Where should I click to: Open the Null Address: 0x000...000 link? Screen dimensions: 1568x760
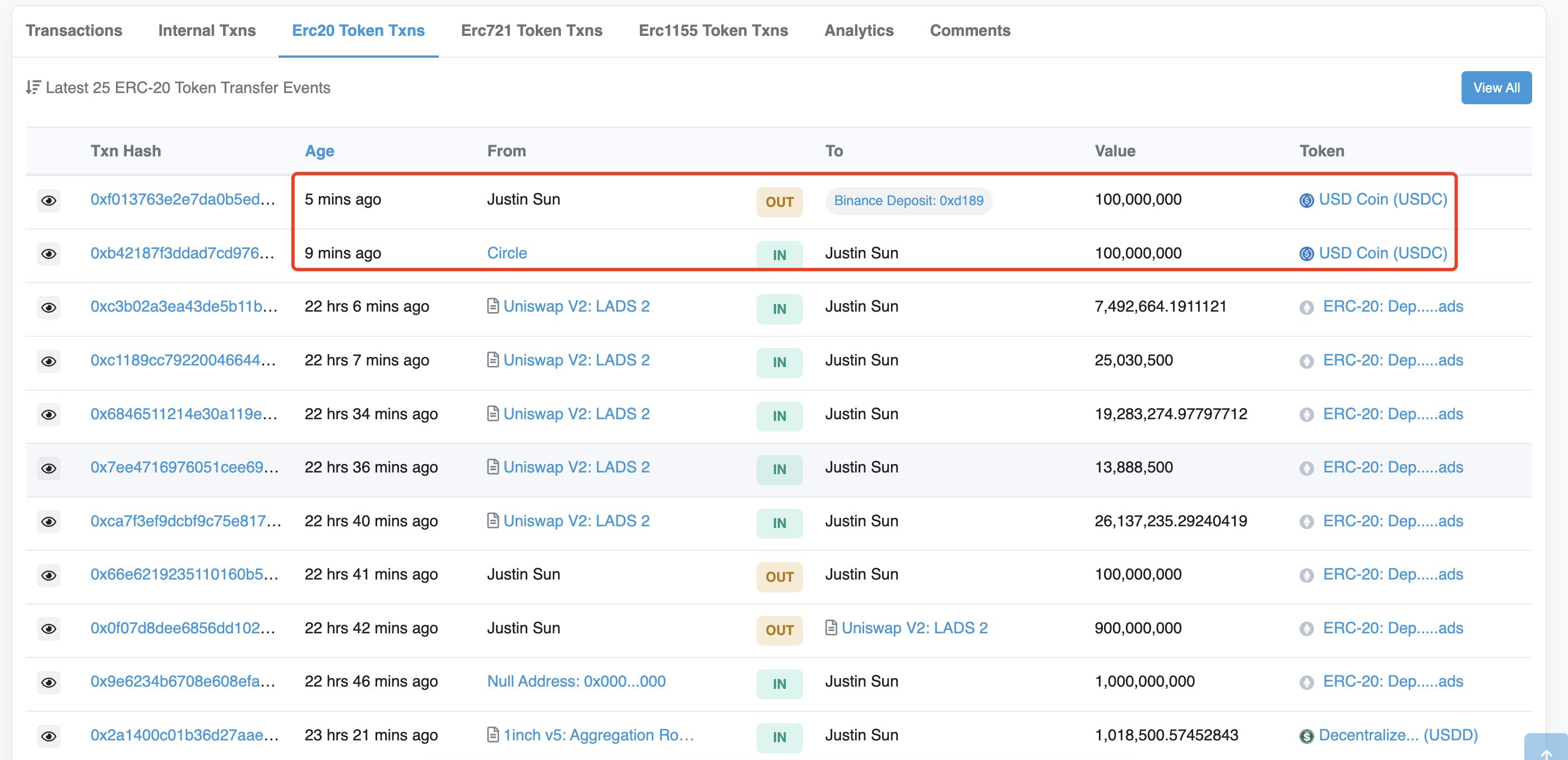(x=576, y=682)
